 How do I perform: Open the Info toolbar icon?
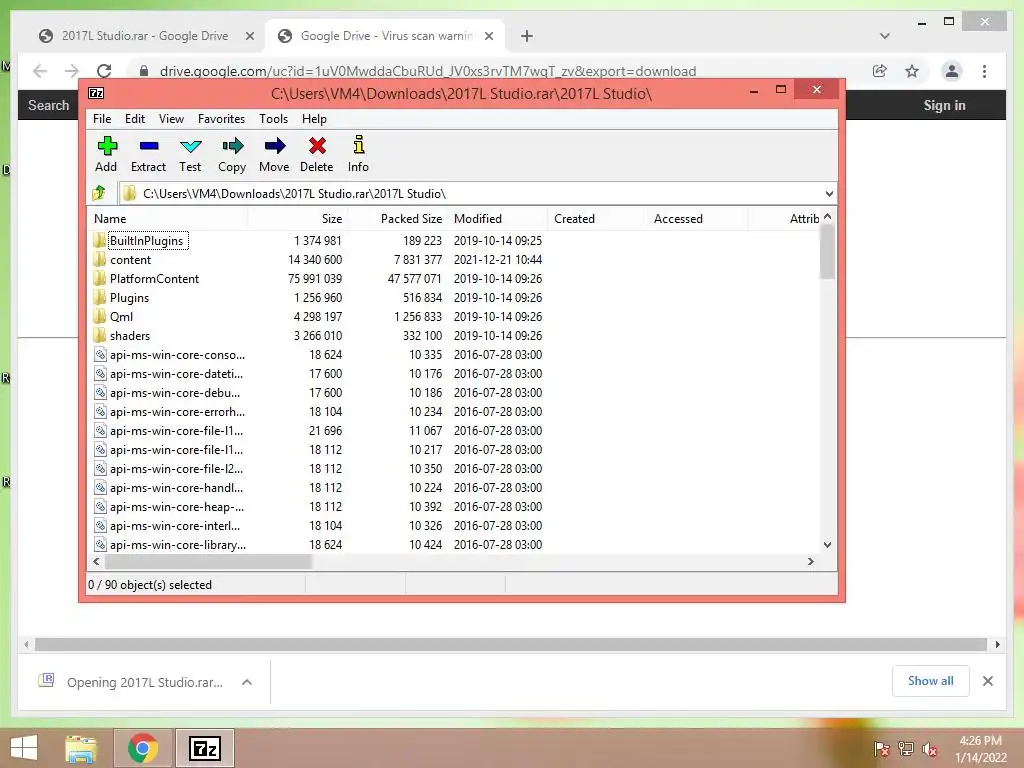pos(359,145)
